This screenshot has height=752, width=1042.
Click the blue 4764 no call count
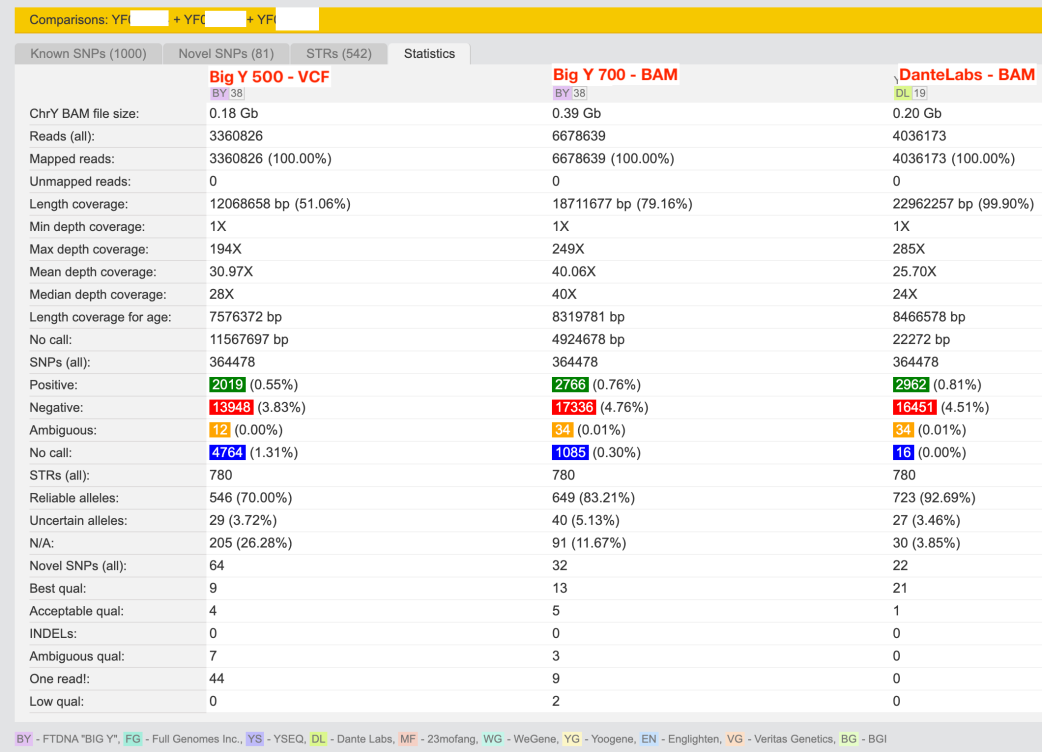(x=227, y=453)
